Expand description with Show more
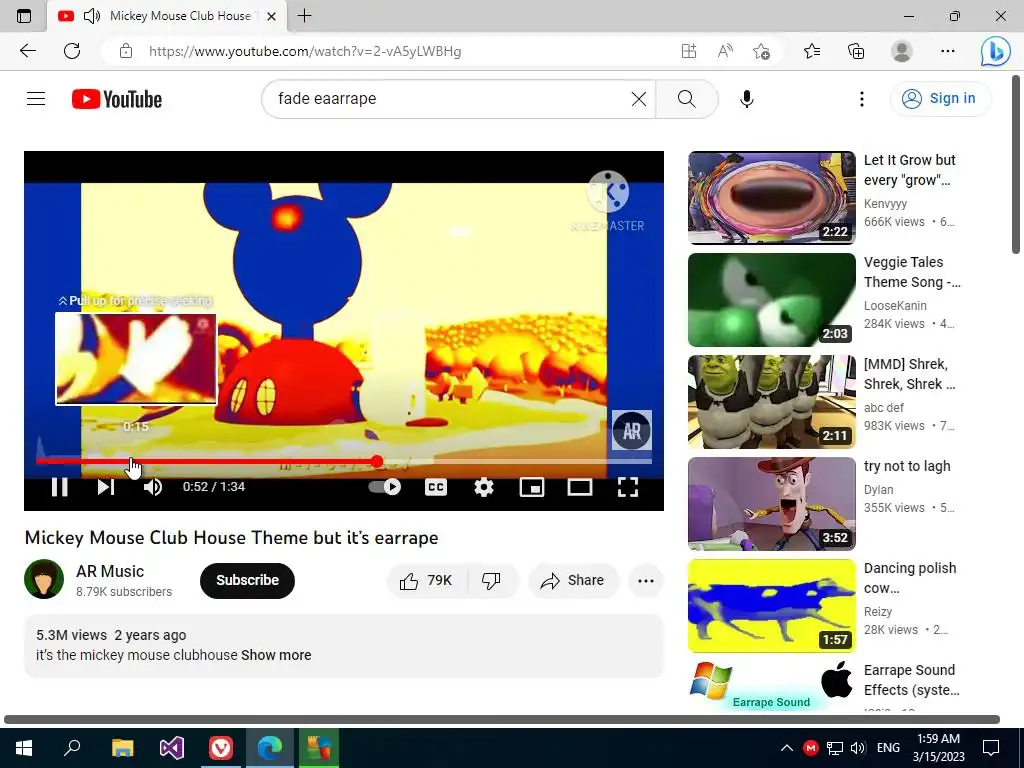 pyautogui.click(x=276, y=655)
